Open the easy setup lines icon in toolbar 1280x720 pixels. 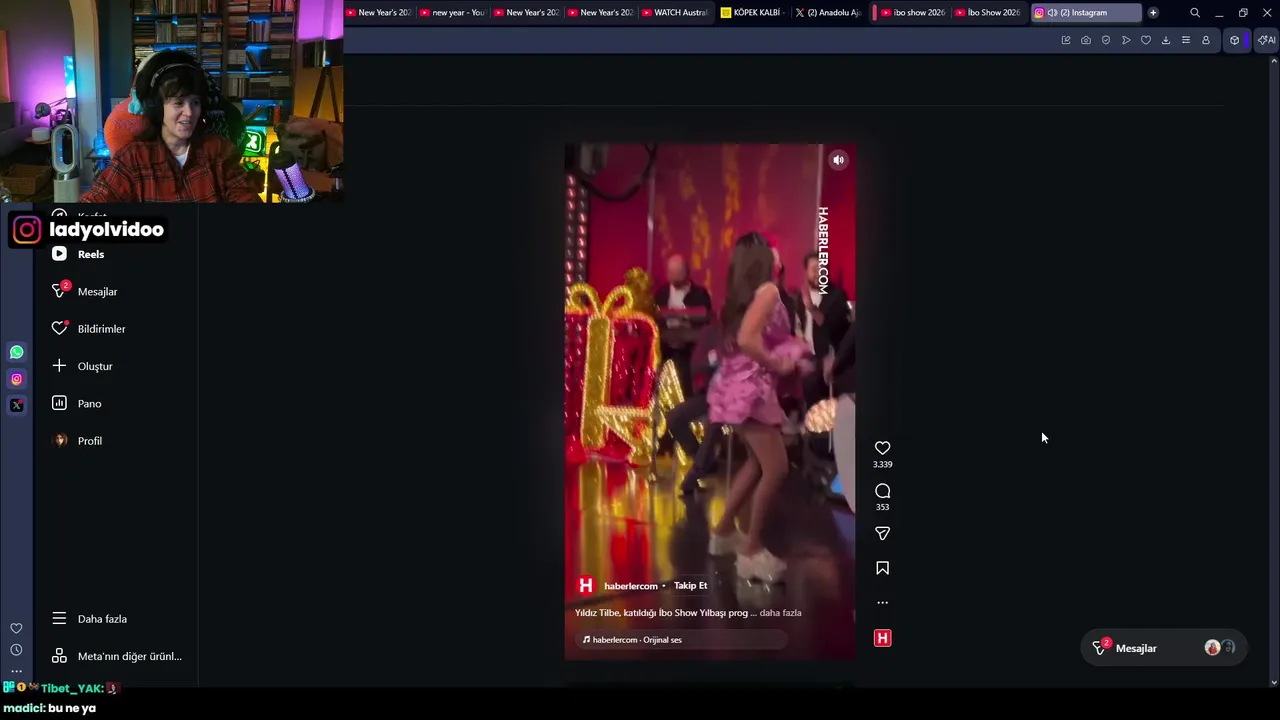tap(1186, 40)
